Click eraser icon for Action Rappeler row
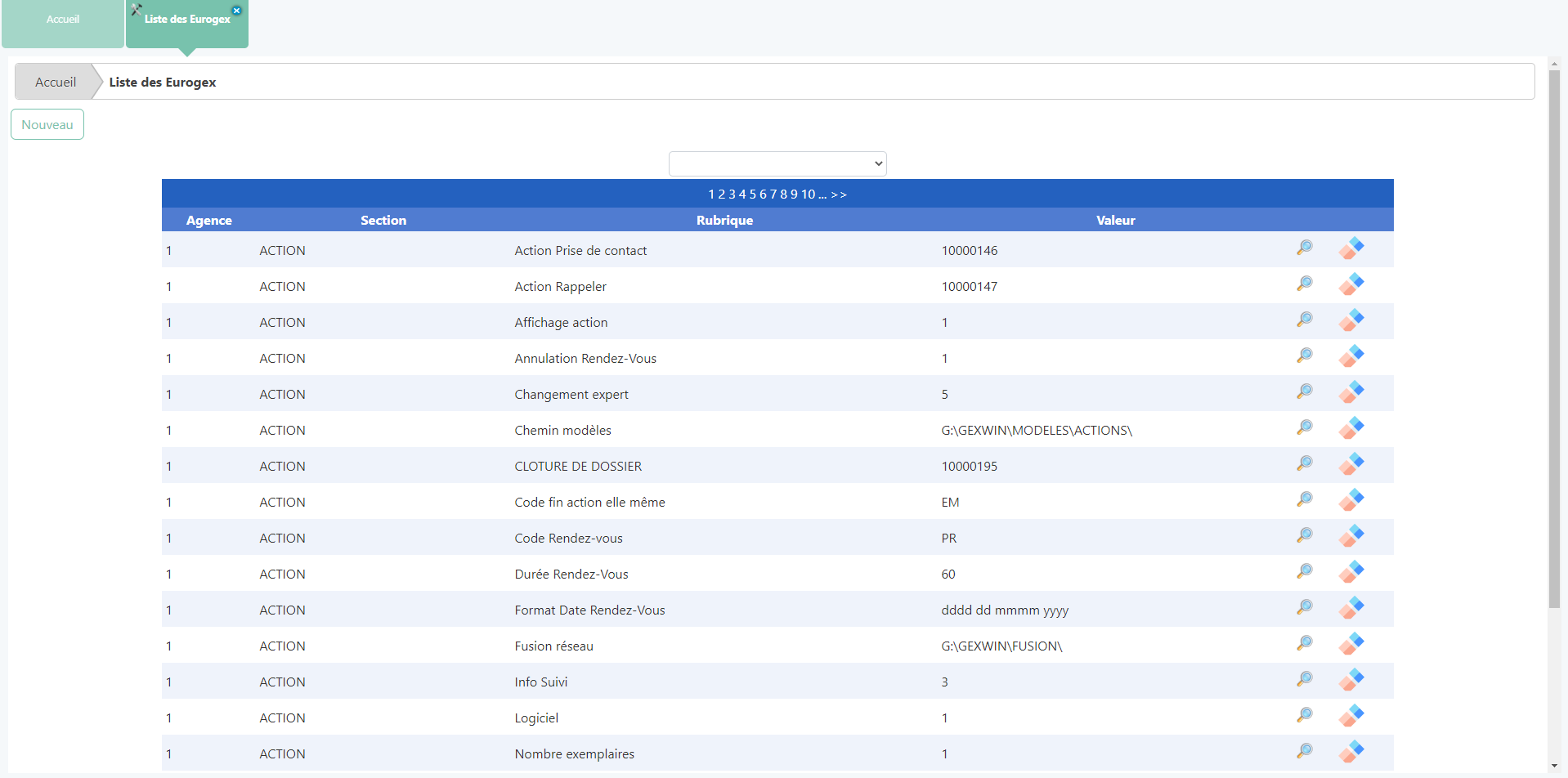The width and height of the screenshot is (1568, 778). coord(1351,284)
